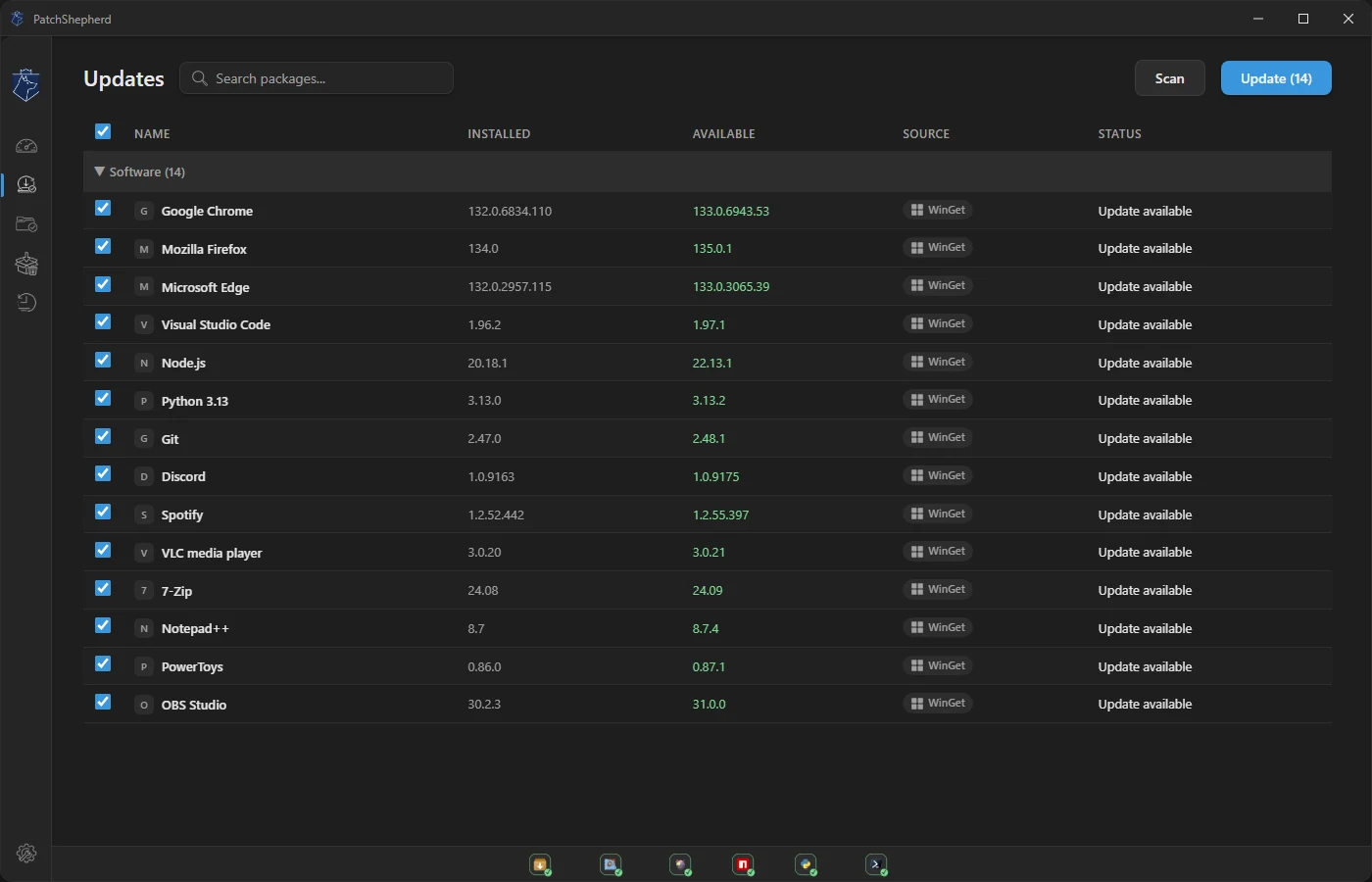Select the Git package name

[171, 439]
